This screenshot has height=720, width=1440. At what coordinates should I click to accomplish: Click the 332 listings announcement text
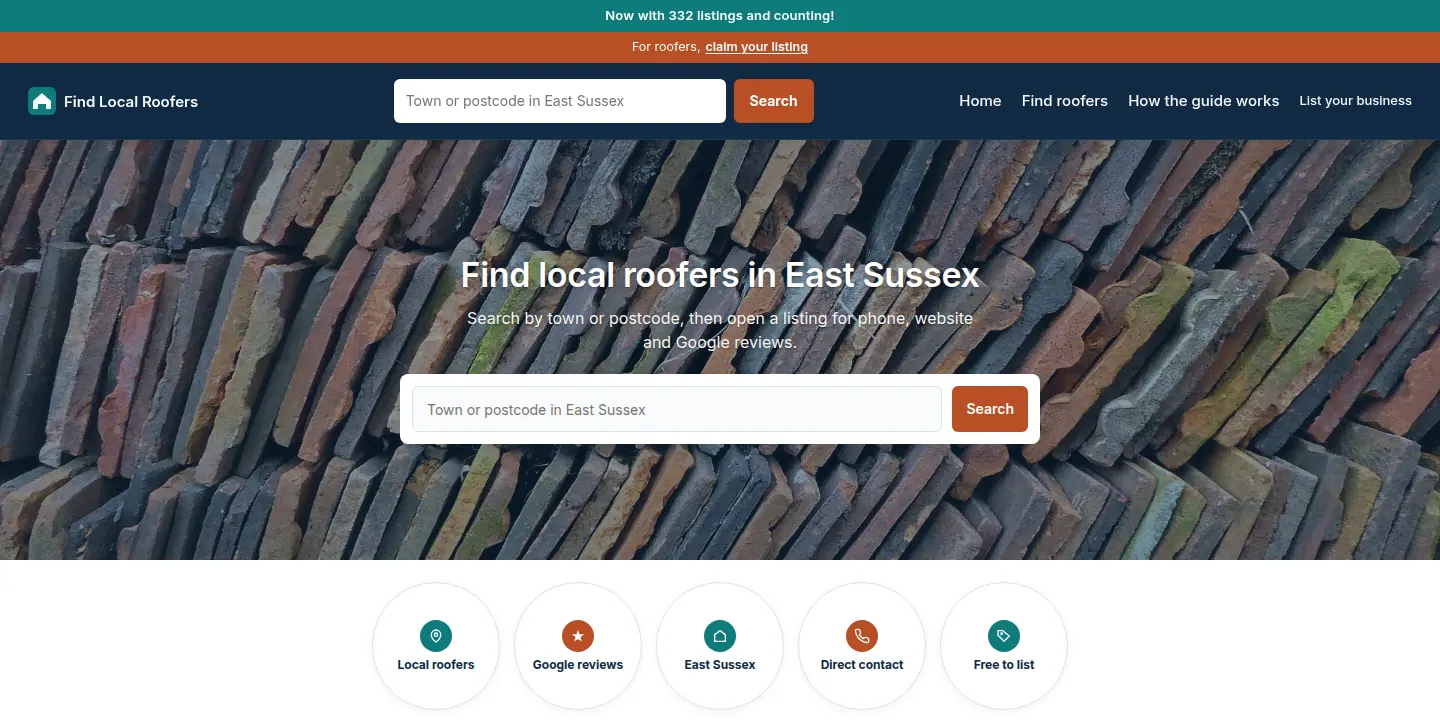point(720,16)
